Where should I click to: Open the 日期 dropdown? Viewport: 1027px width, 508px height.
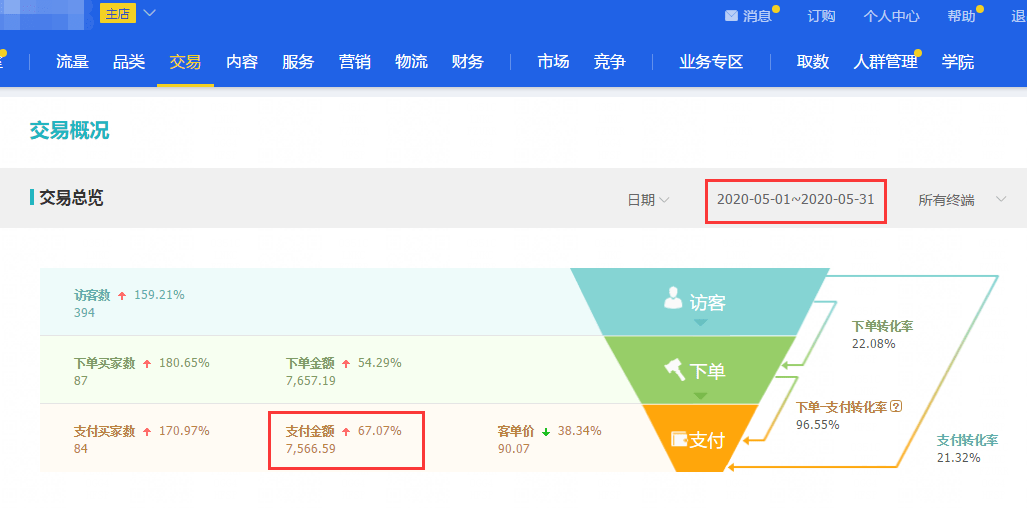click(x=648, y=200)
